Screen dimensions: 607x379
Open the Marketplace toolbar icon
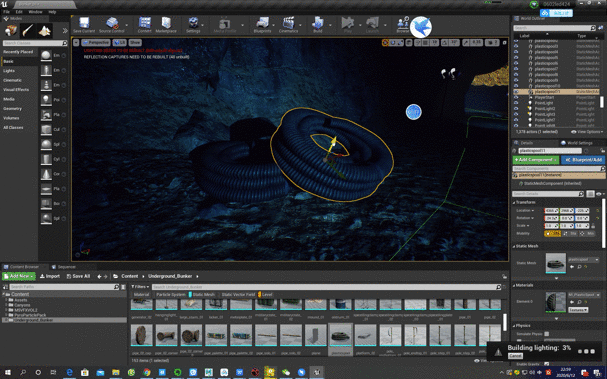point(166,23)
